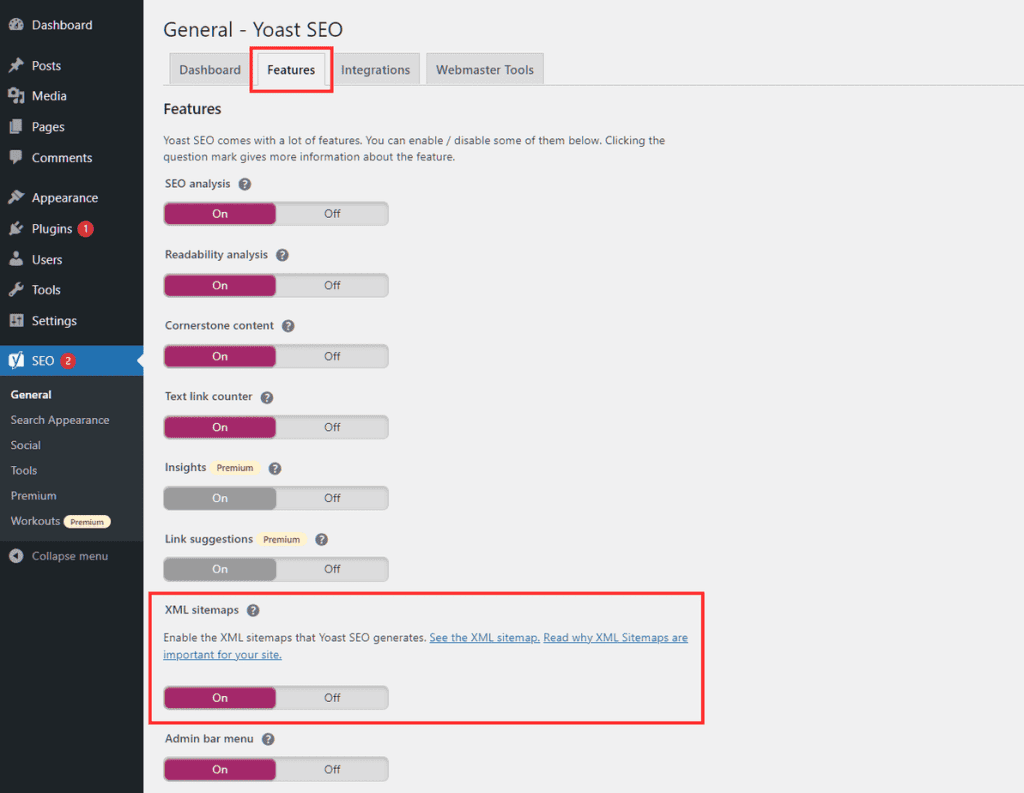This screenshot has height=793, width=1024.
Task: Open help question mark for Insights
Action: pyautogui.click(x=275, y=468)
